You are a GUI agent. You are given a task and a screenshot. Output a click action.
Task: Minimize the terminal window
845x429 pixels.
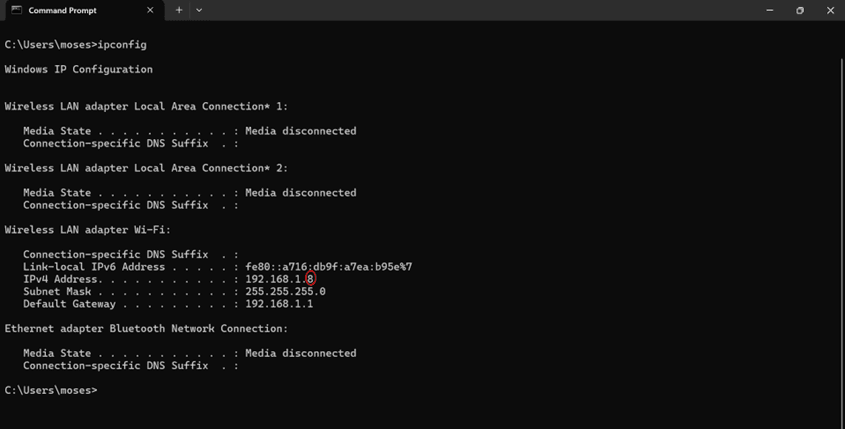770,10
